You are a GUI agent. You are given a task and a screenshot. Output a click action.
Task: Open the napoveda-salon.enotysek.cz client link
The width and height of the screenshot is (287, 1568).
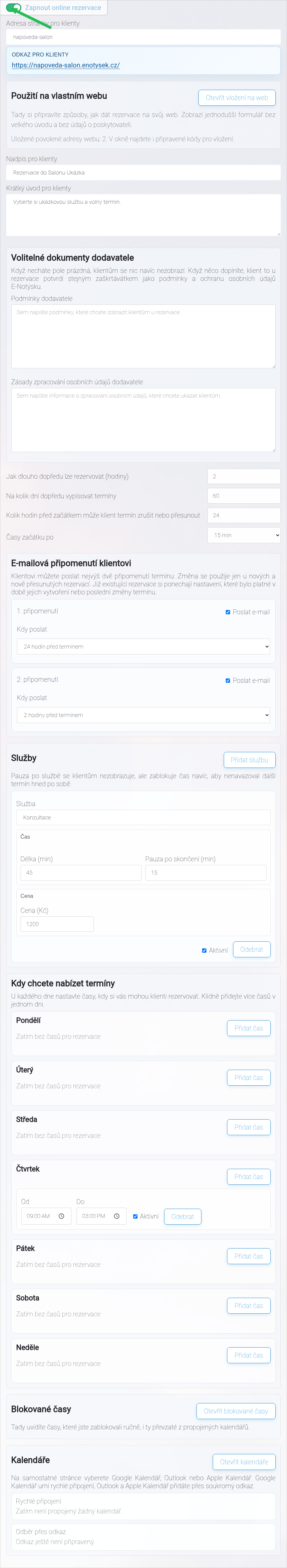[x=66, y=65]
